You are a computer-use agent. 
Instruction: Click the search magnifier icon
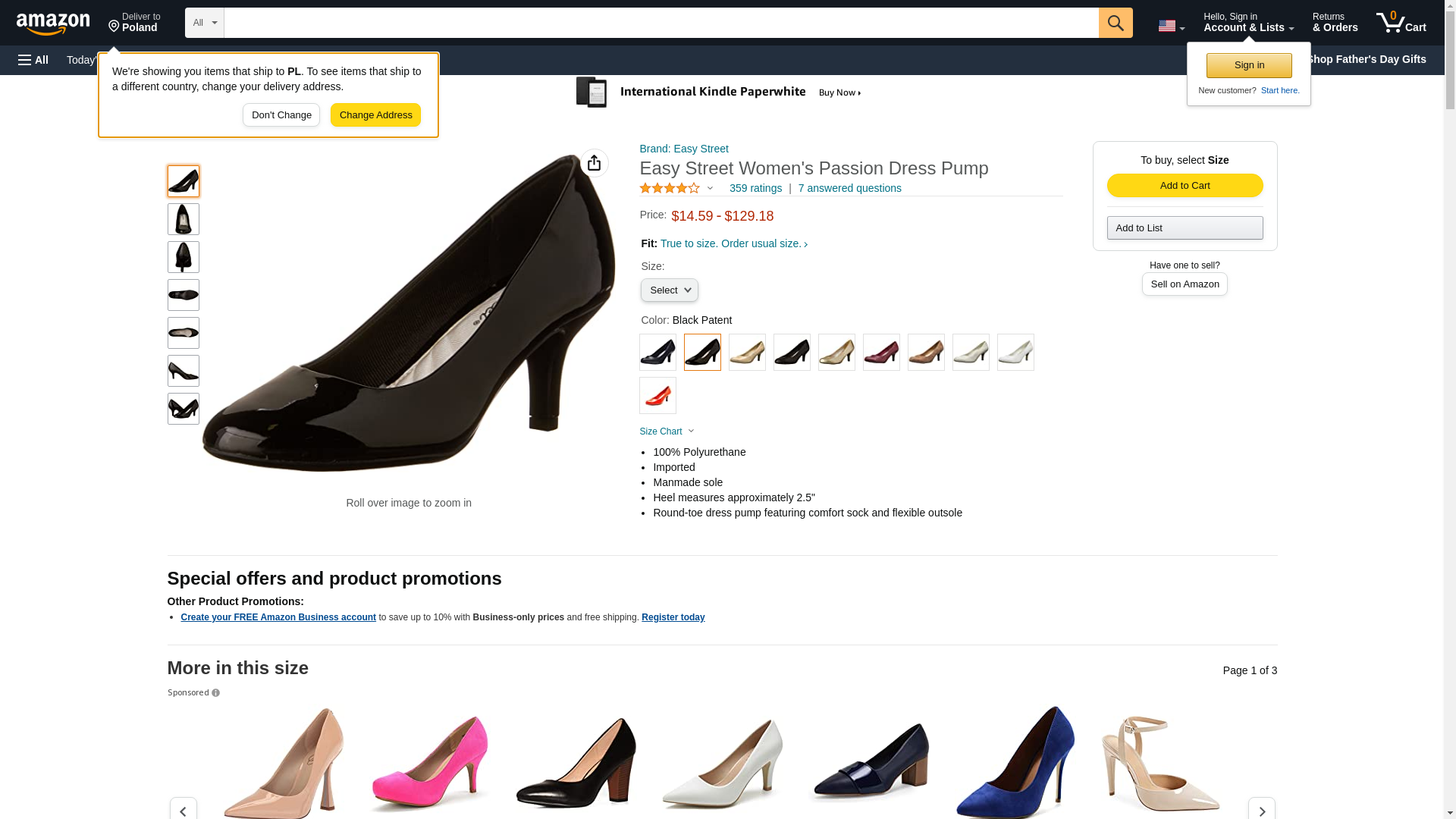tap(1116, 23)
